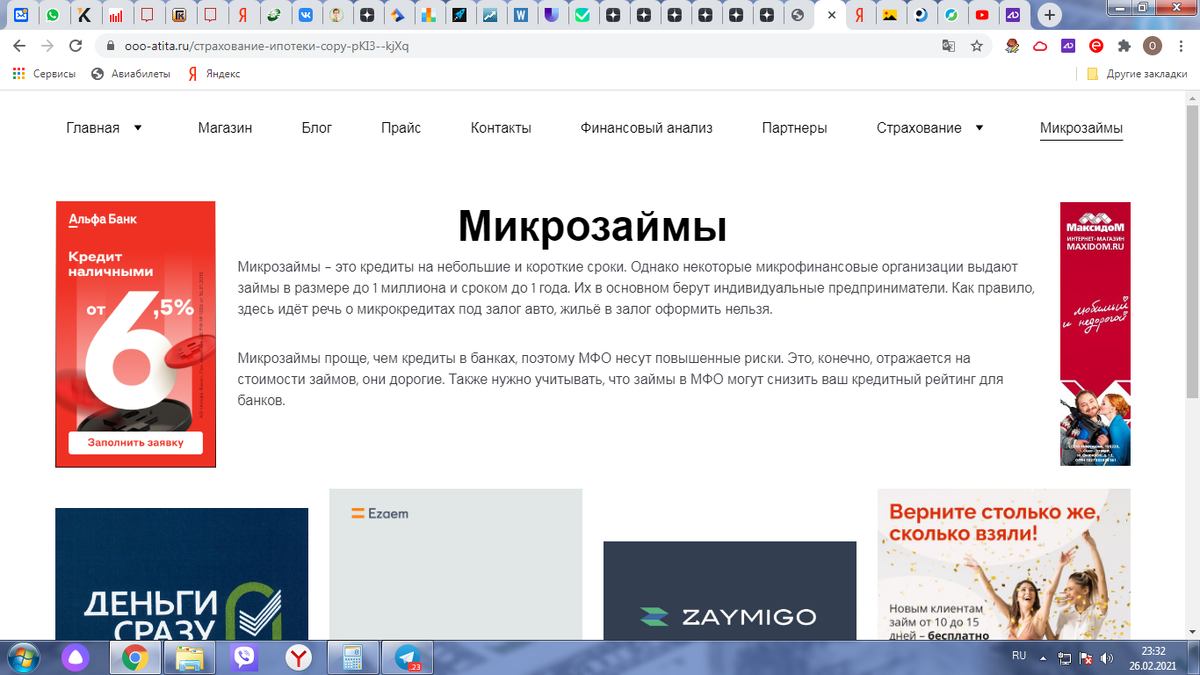
Task: Open Yandex Browser from the taskbar
Action: tap(298, 657)
